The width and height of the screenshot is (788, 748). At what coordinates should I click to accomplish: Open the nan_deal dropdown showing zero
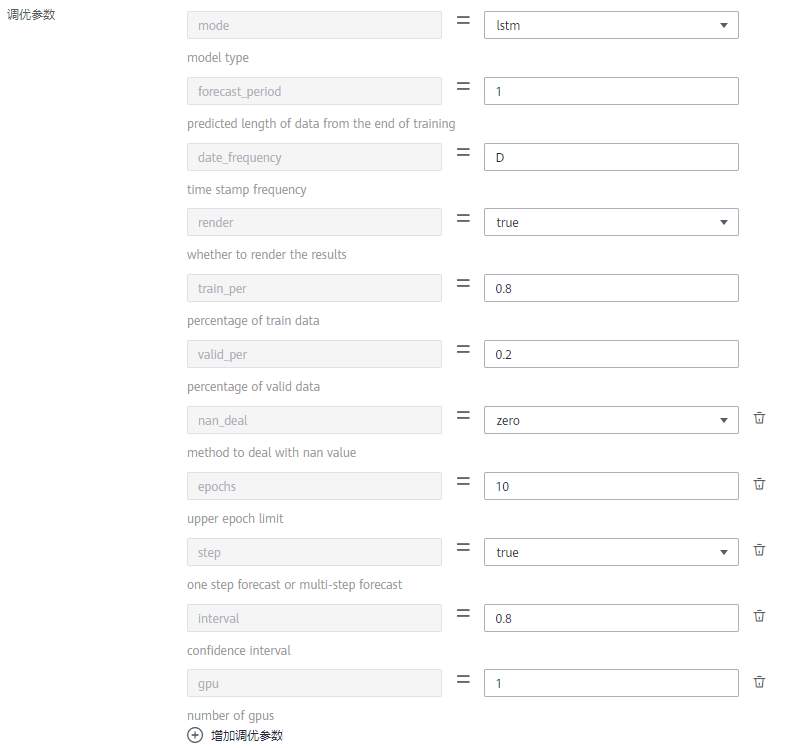click(x=610, y=420)
